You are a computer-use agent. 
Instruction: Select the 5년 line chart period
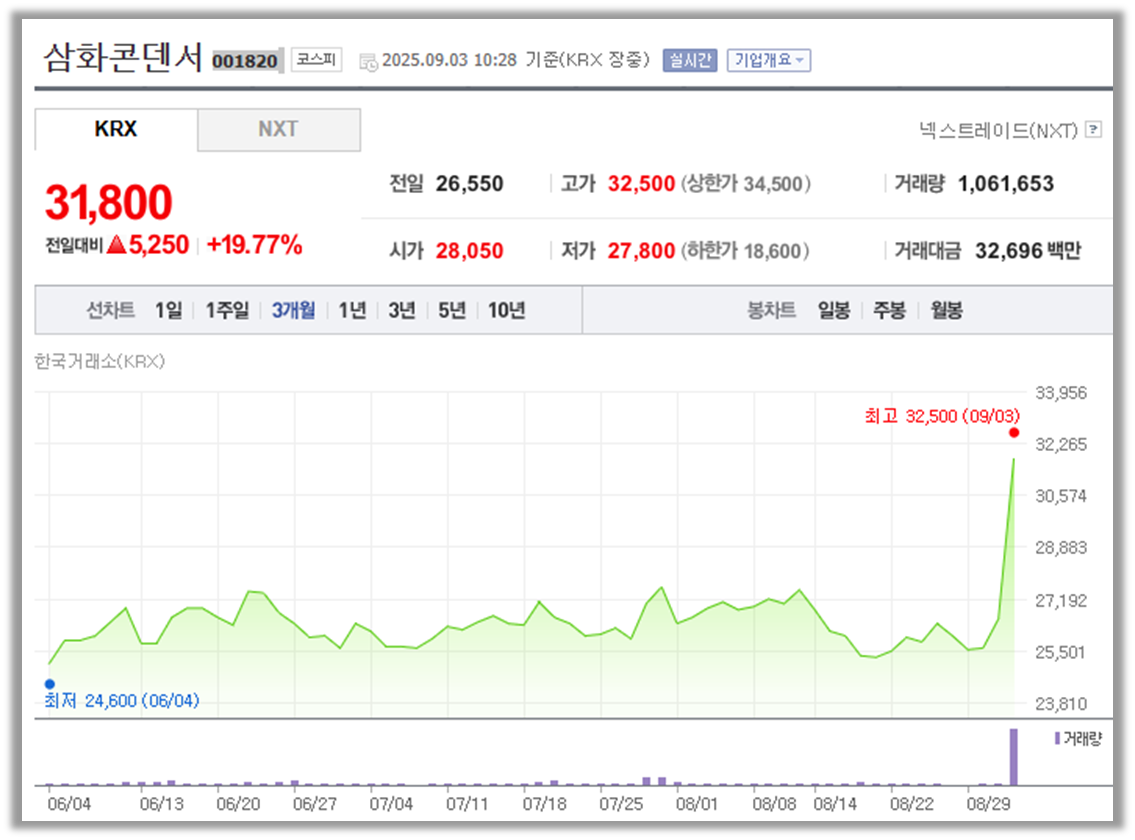click(x=452, y=311)
